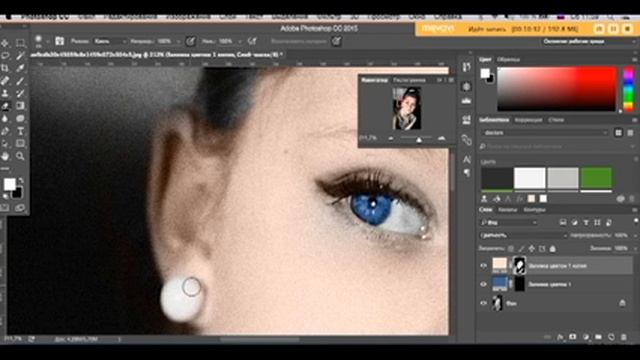This screenshot has height=360, width=640.
Task: Select the Magic Wand tool
Action: point(20,56)
